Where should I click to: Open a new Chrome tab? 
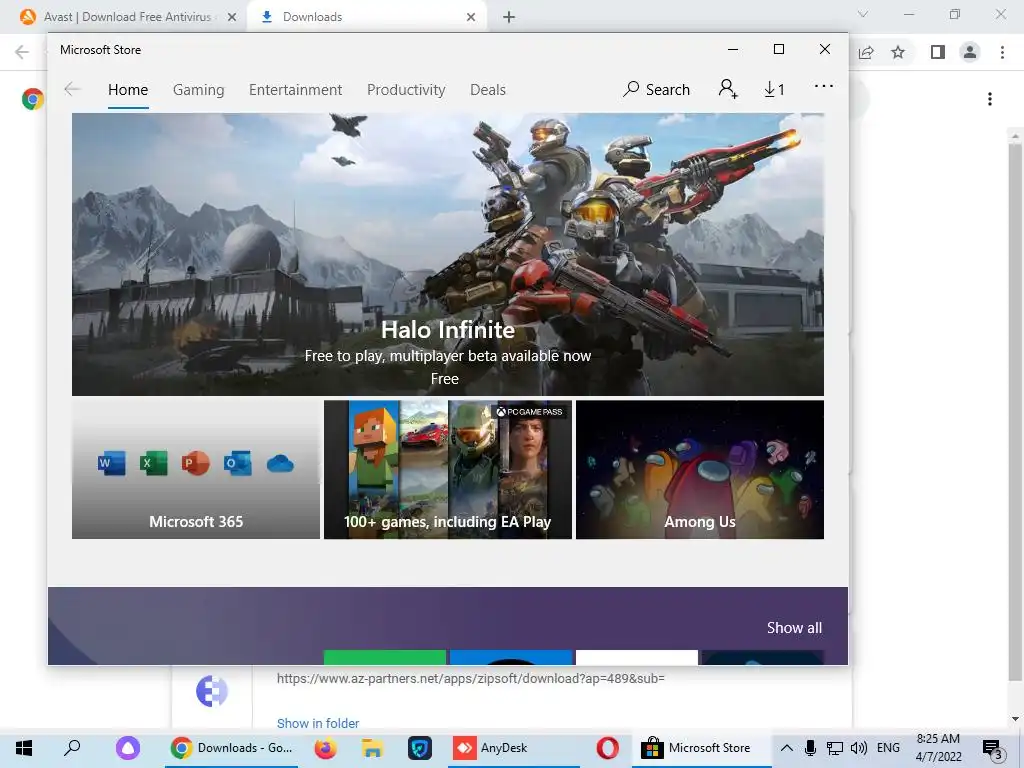[509, 17]
